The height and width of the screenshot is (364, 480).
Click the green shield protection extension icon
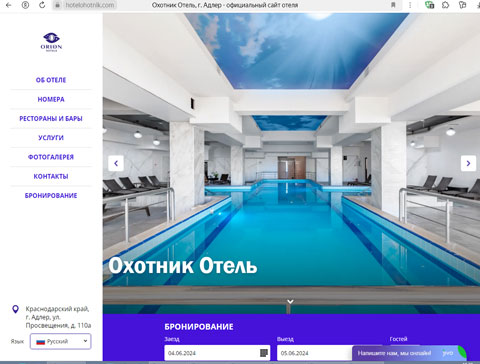(429, 5)
